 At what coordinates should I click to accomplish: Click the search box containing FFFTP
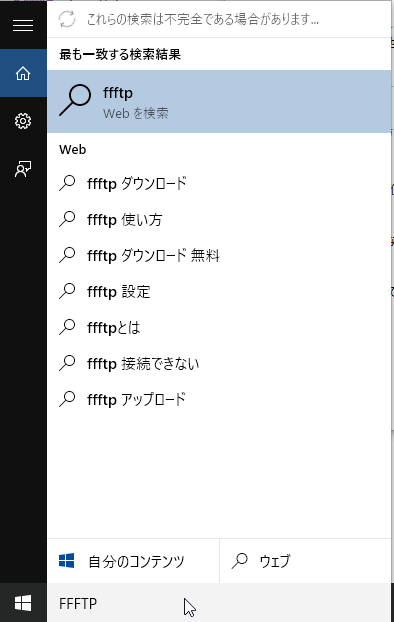point(219,603)
